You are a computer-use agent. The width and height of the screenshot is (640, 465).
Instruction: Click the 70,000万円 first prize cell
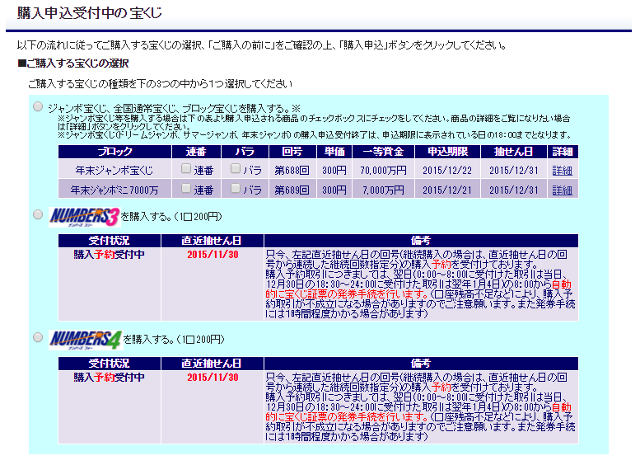(383, 170)
